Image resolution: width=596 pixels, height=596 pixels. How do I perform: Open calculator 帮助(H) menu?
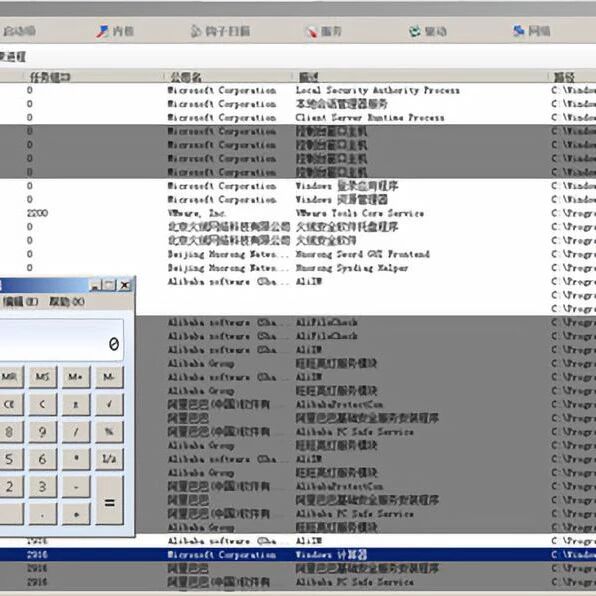(x=67, y=302)
